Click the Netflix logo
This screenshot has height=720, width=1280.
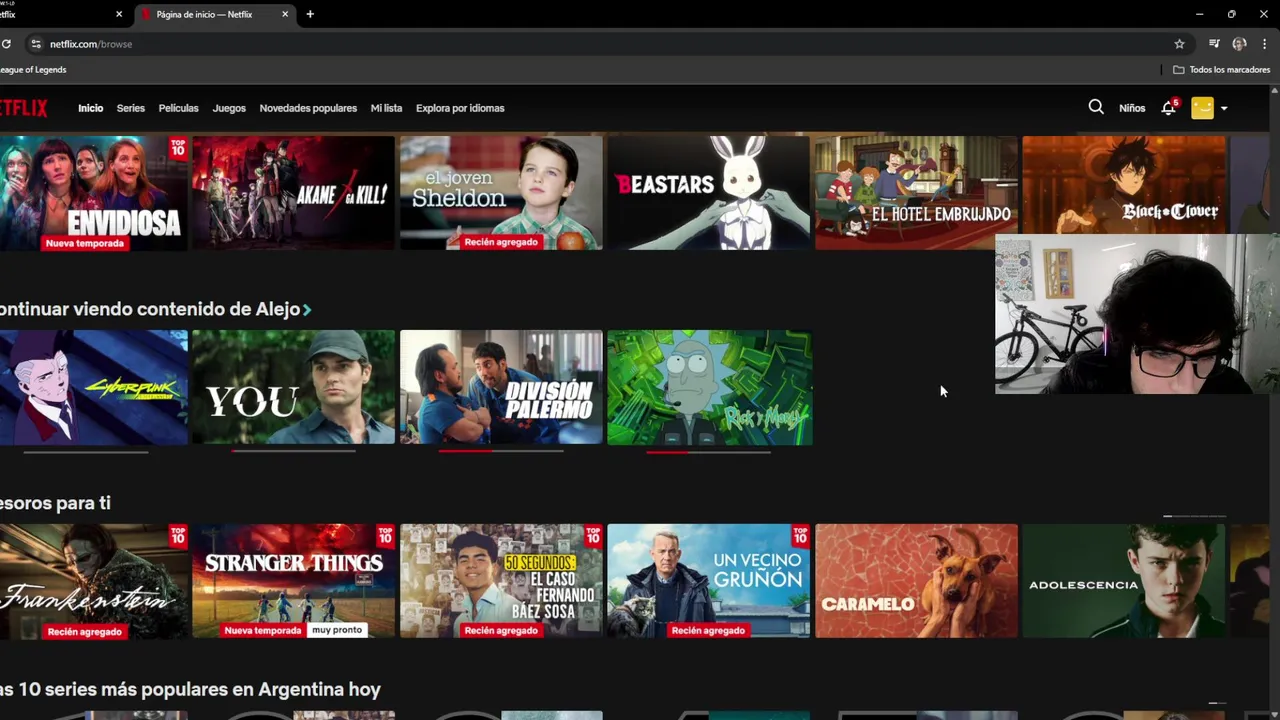(x=23, y=108)
